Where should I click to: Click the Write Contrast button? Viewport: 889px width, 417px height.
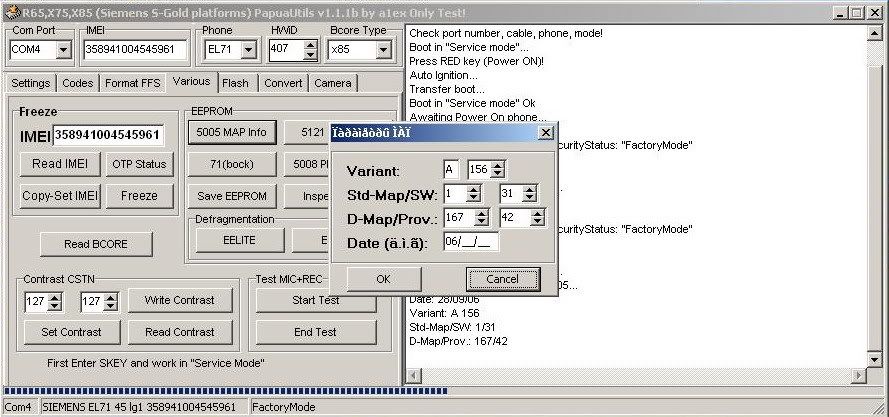(x=180, y=300)
